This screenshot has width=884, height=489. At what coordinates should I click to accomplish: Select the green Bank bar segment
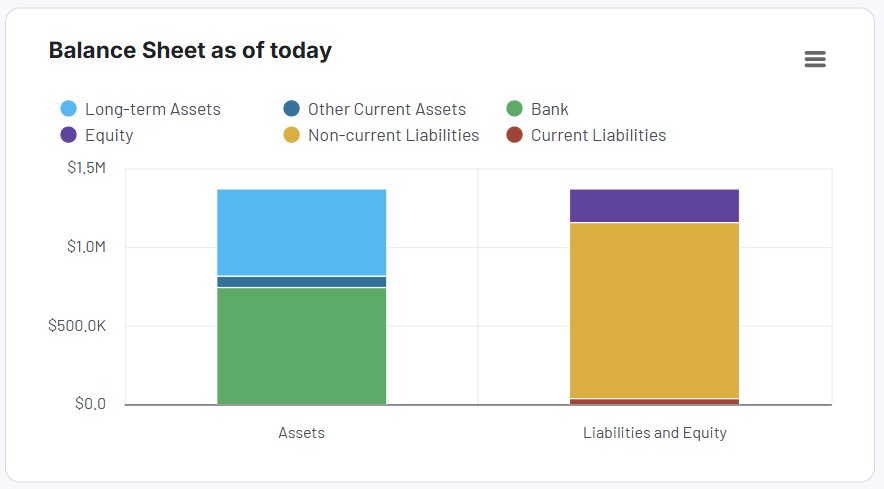[x=302, y=346]
